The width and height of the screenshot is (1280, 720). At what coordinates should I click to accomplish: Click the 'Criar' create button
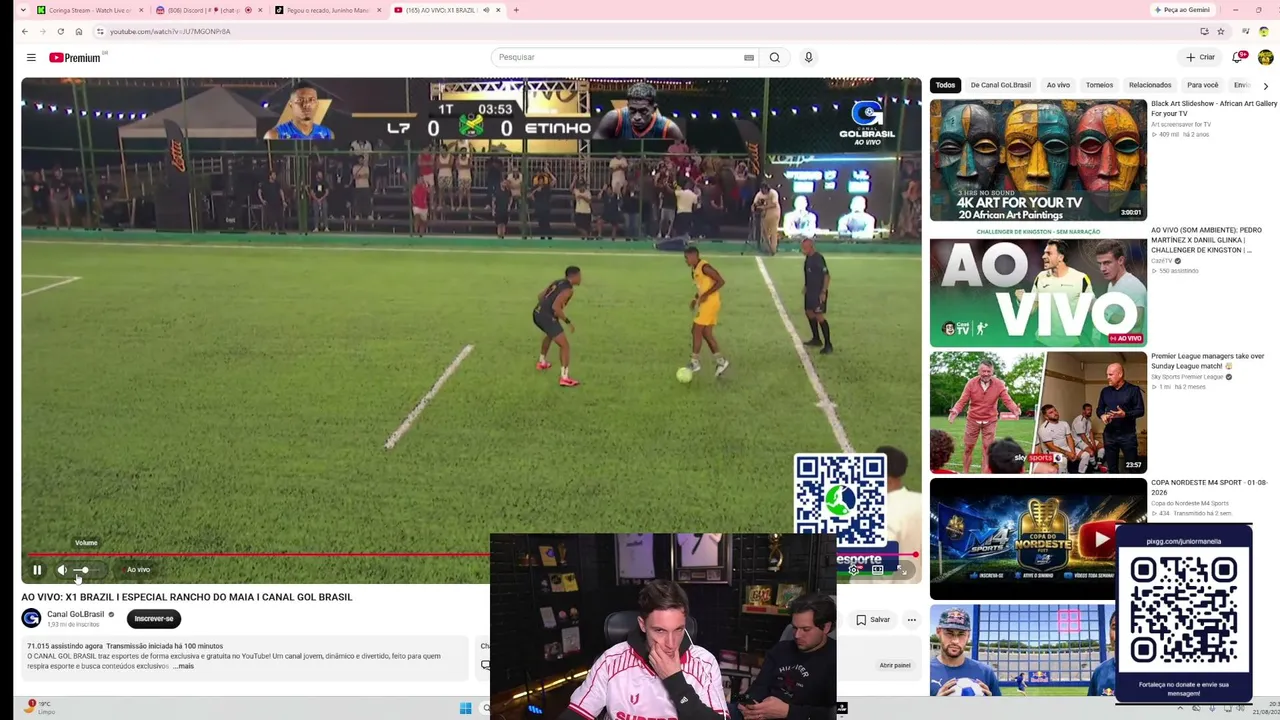[x=1200, y=57]
